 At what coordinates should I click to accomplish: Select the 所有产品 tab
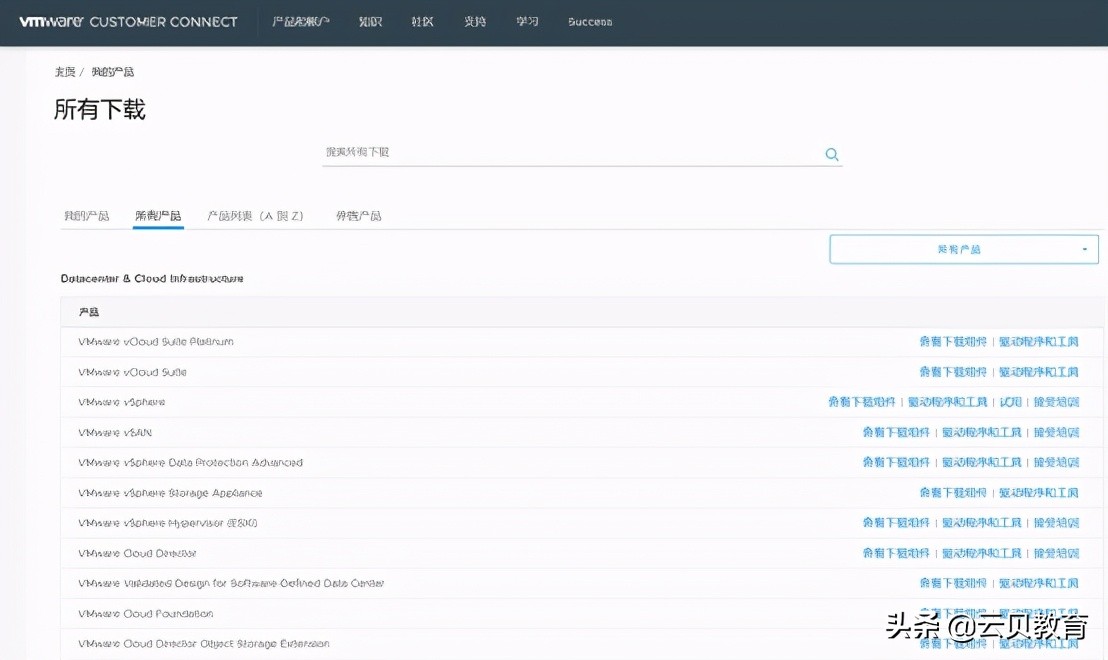(158, 216)
